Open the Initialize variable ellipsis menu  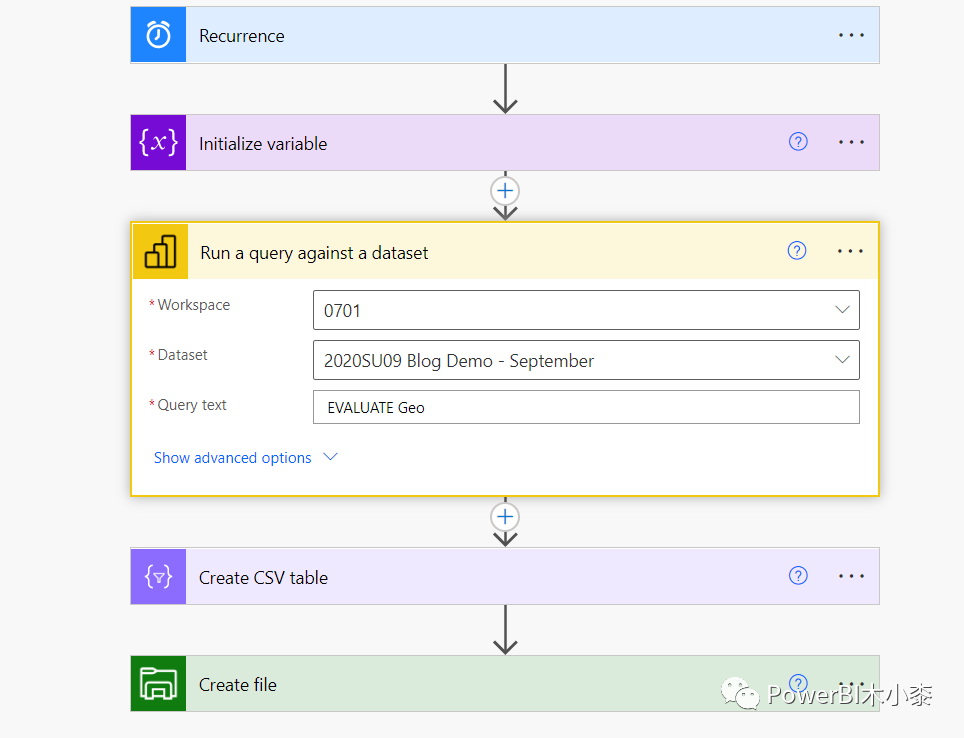(x=851, y=142)
